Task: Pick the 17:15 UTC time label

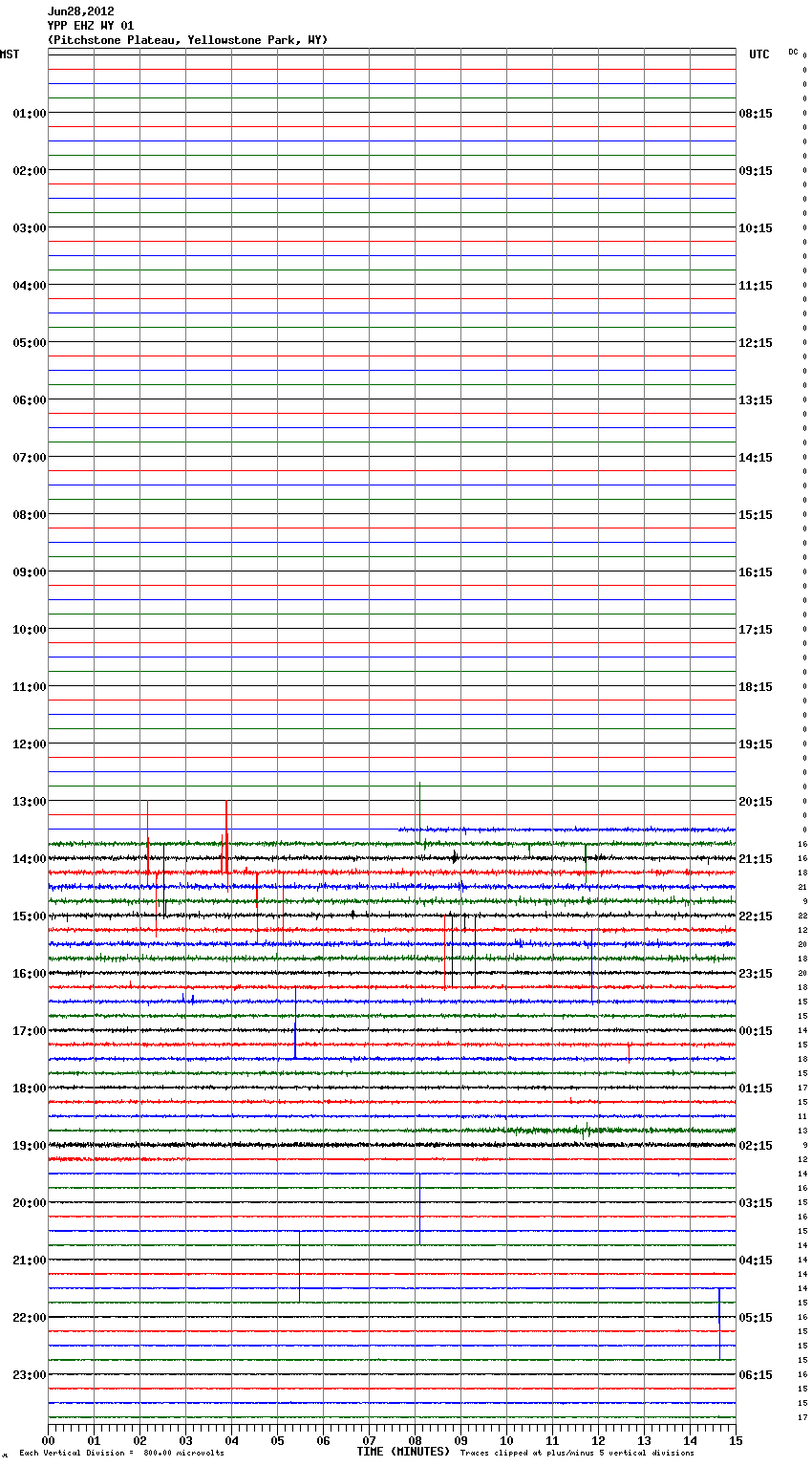Action: click(x=756, y=630)
